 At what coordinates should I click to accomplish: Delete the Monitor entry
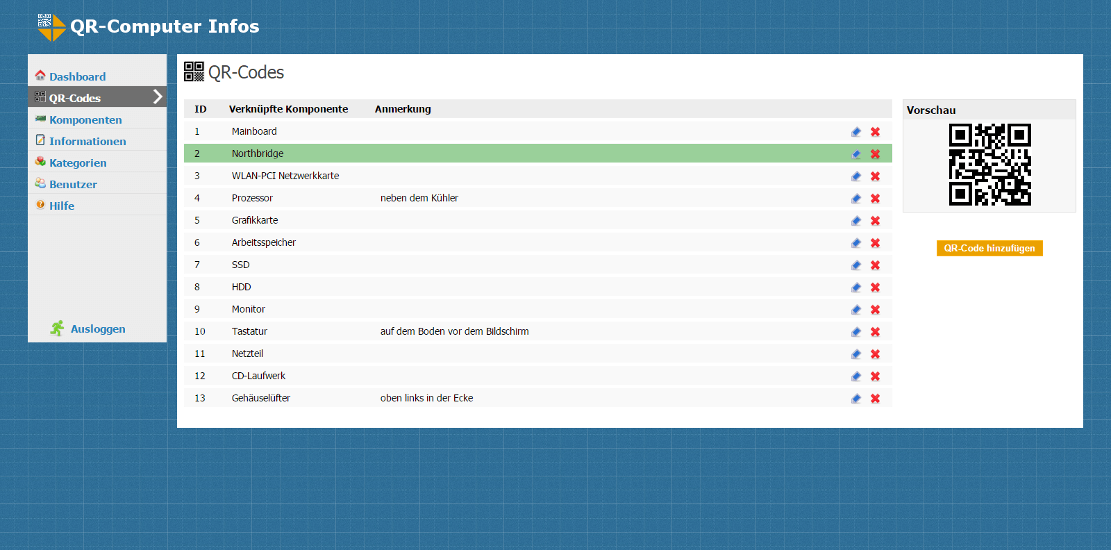tap(875, 310)
